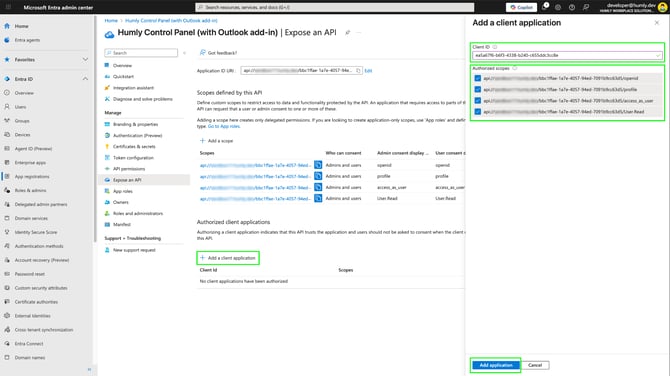This screenshot has height=376, width=670.
Task: Open App roles page
Action: (x=123, y=191)
